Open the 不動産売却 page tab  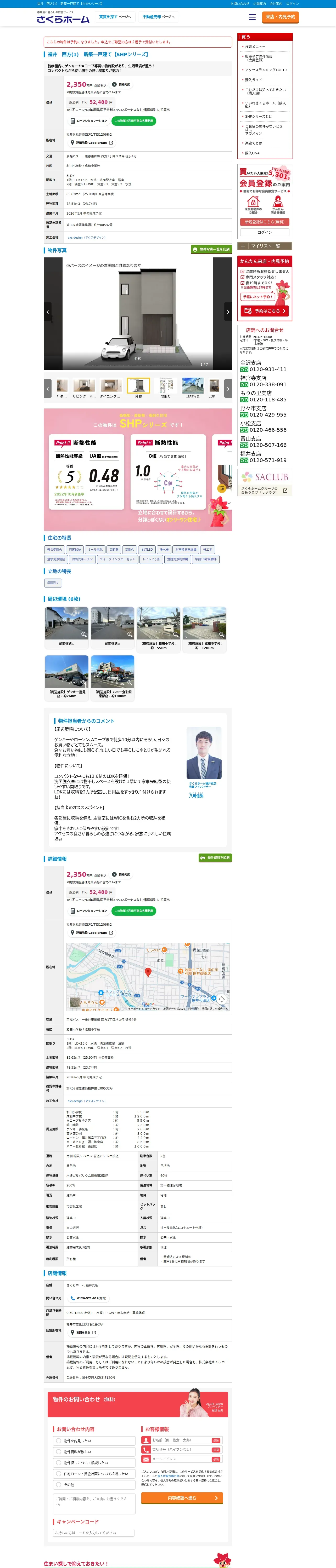(x=159, y=17)
